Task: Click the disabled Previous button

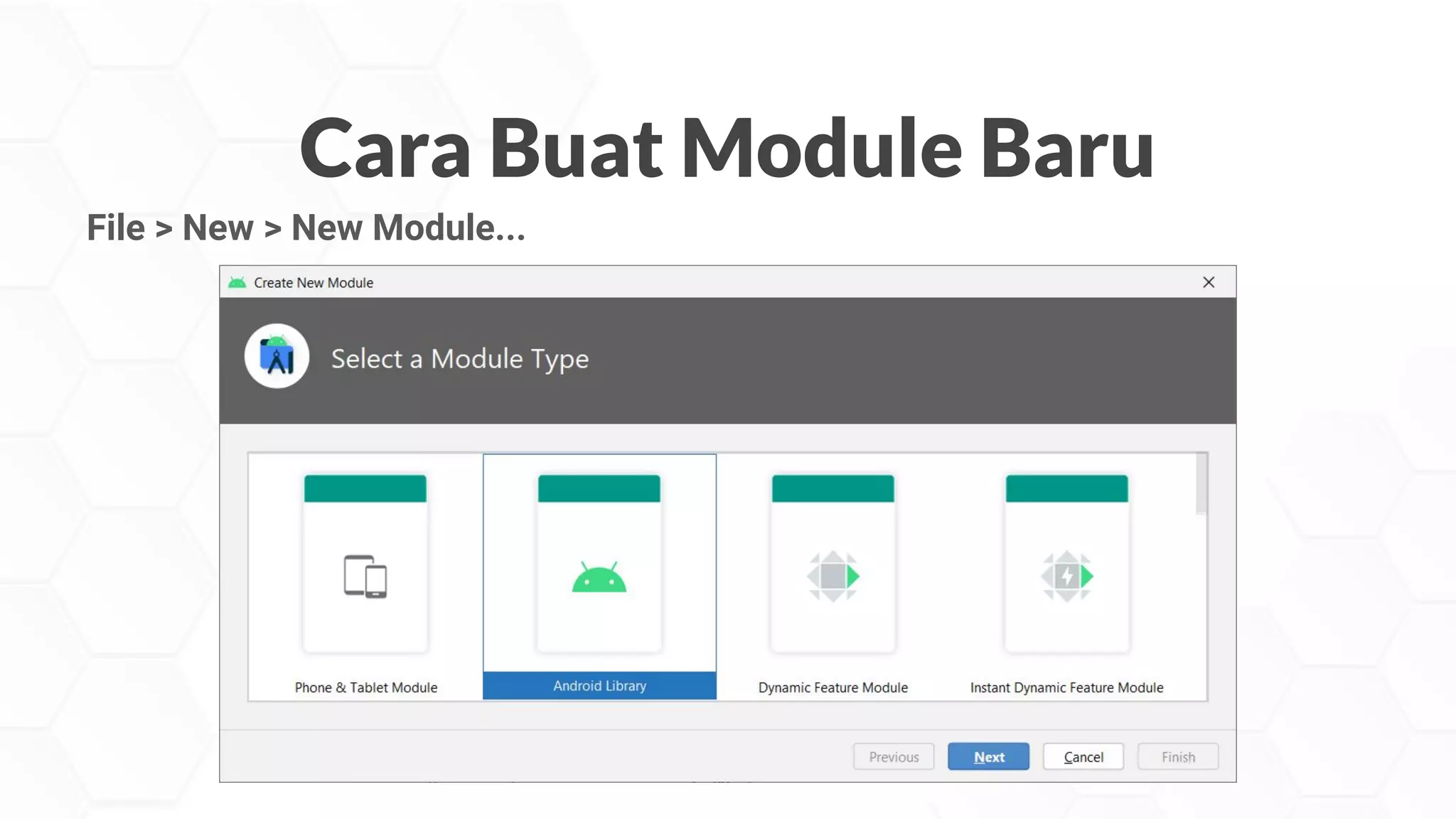Action: coord(894,756)
